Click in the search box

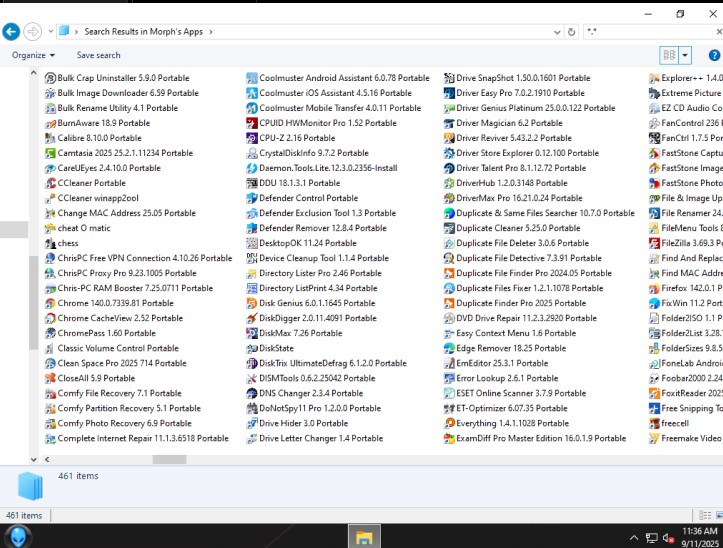point(650,32)
